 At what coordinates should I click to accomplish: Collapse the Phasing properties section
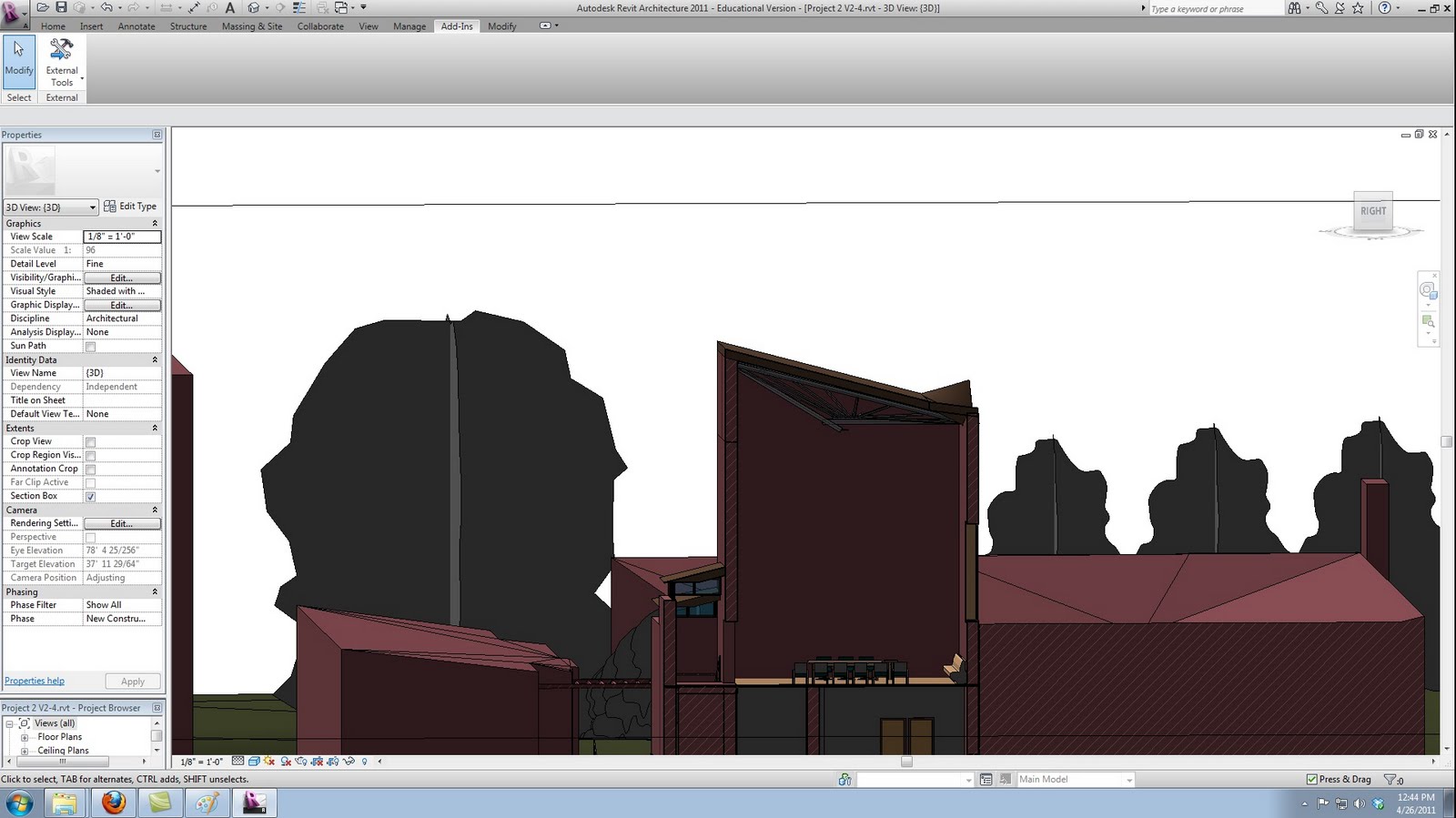(155, 592)
